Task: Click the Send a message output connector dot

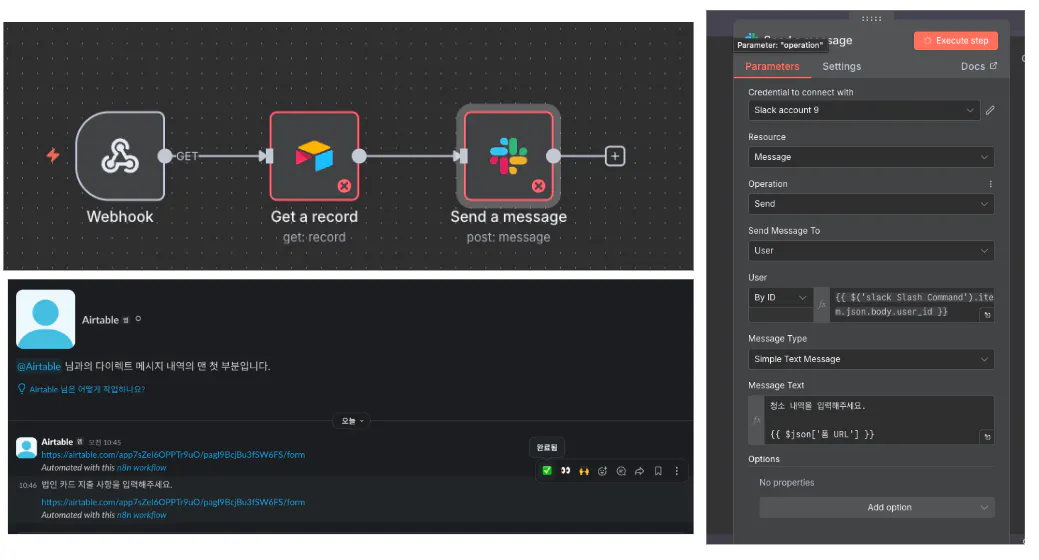Action: (553, 156)
